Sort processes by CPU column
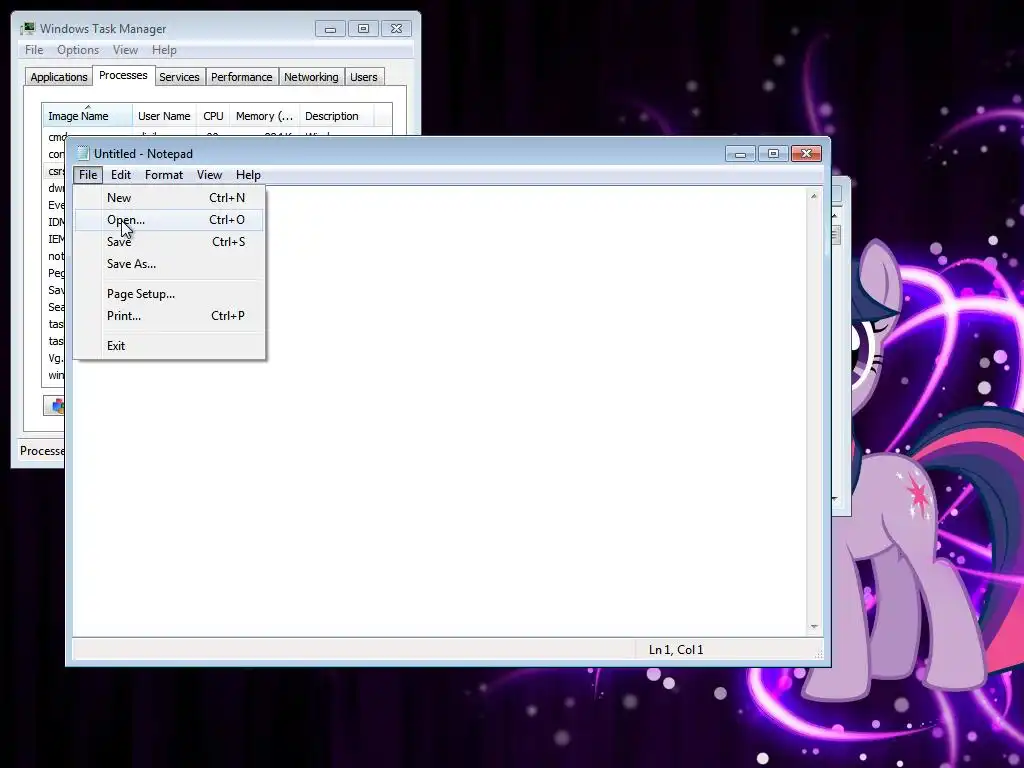Image resolution: width=1024 pixels, height=768 pixels. [x=214, y=116]
